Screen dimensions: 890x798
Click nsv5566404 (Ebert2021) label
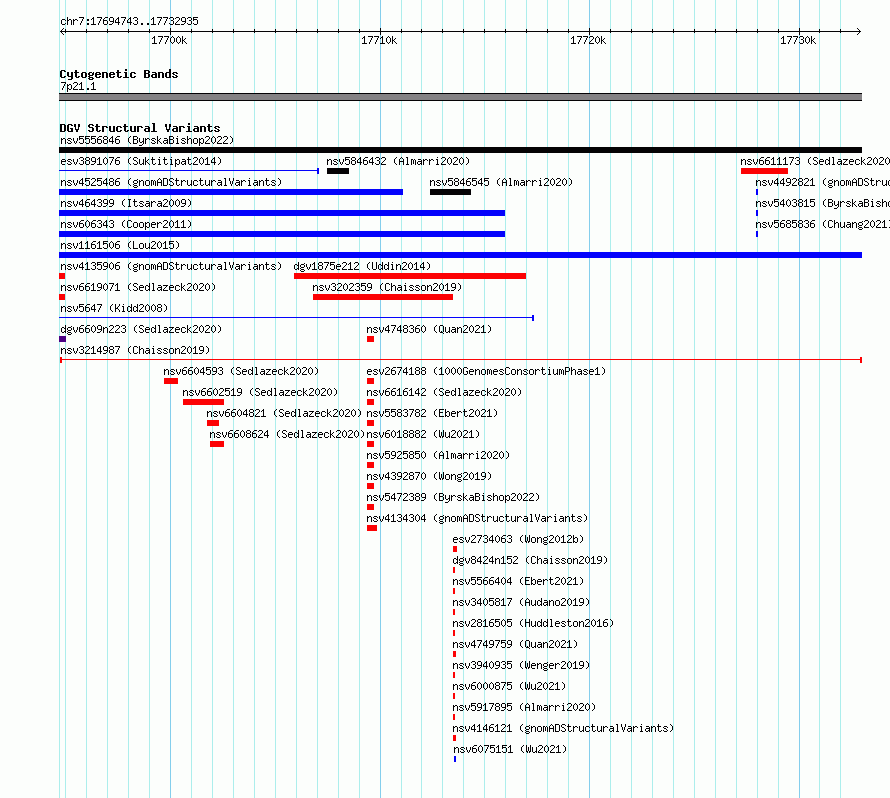518,581
